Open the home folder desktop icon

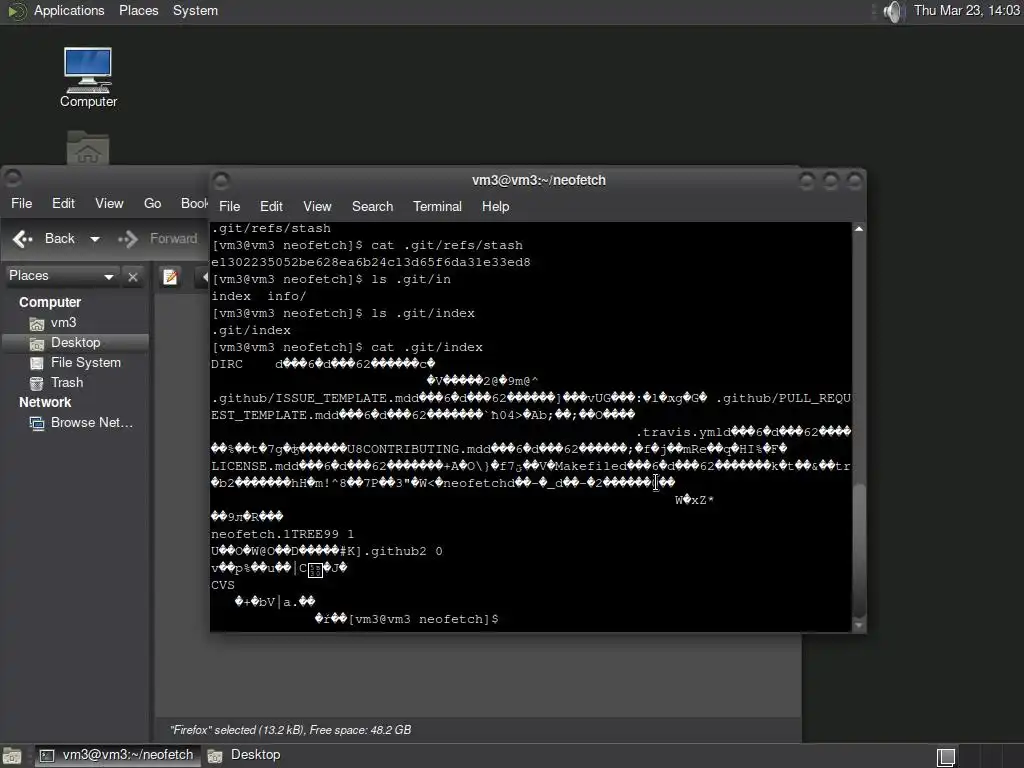(x=88, y=147)
